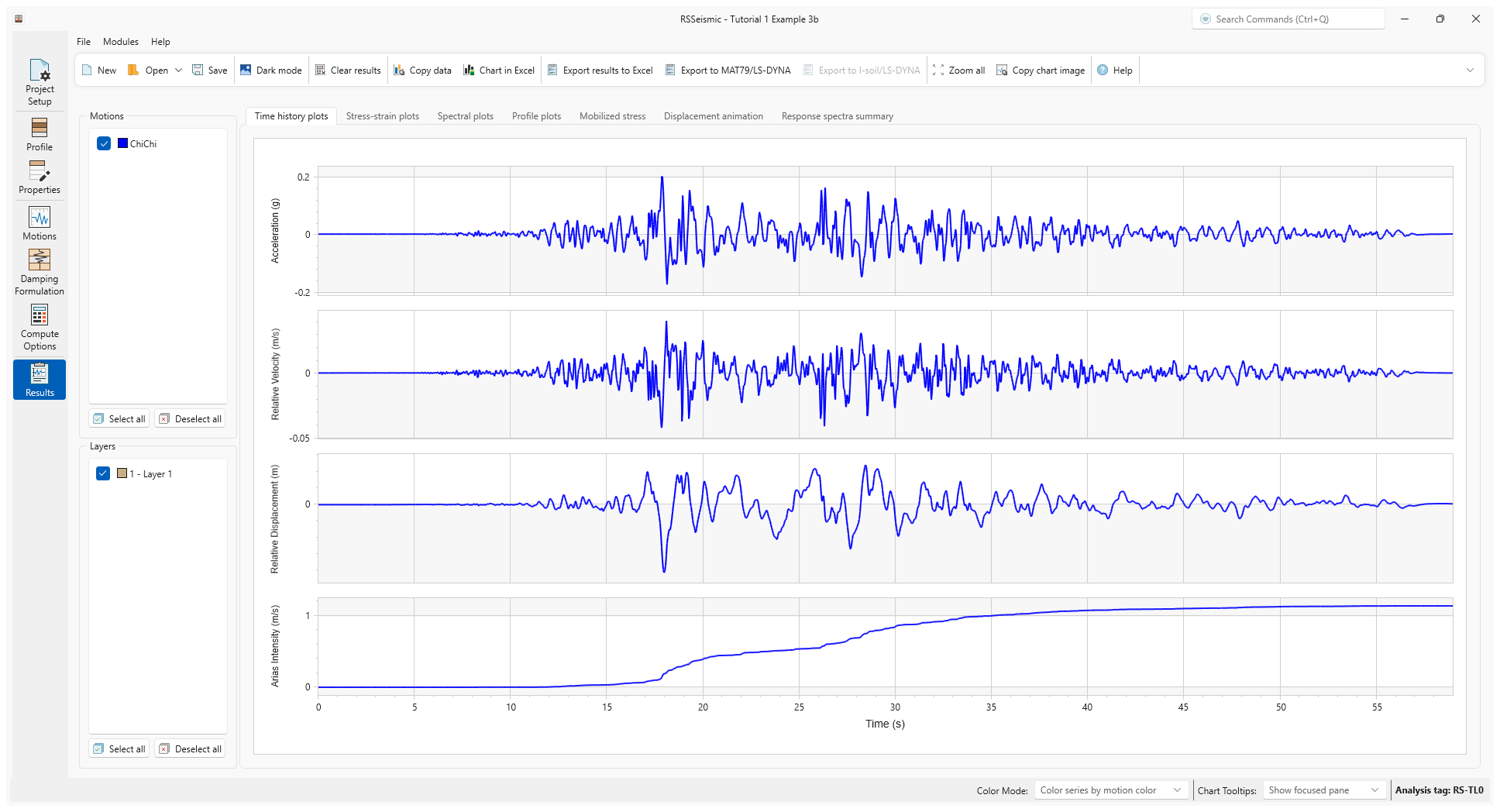Click Export to I-soil/LS-DYNA item

[x=862, y=71]
